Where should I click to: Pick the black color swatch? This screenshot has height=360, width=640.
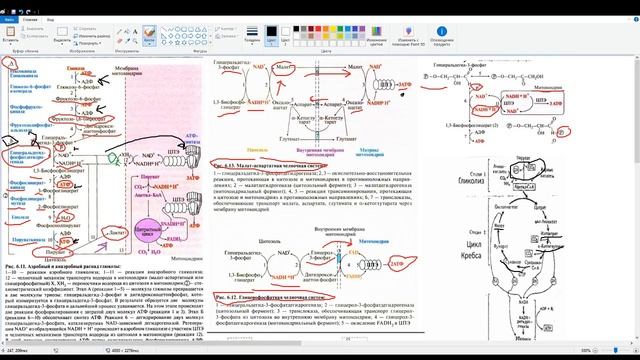(x=296, y=29)
